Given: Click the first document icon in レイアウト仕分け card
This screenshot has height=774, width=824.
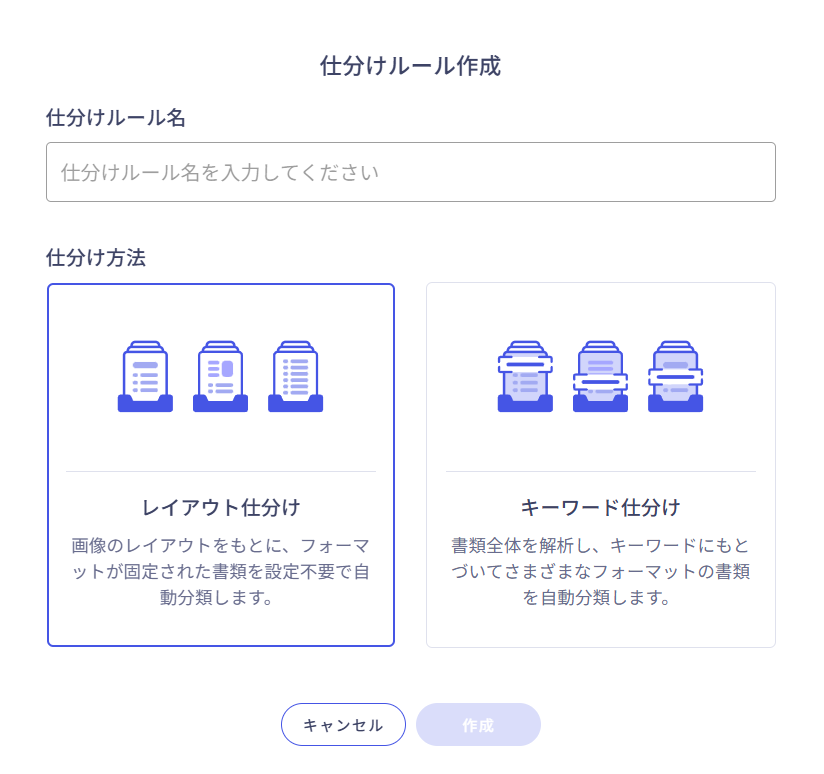Looking at the screenshot, I should click(x=146, y=374).
